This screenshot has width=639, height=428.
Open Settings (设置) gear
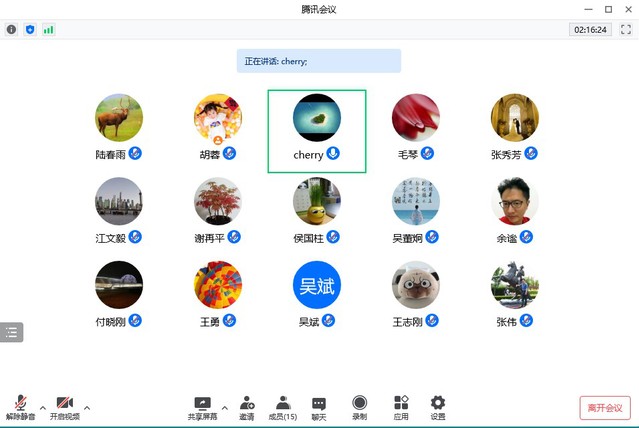[x=438, y=406]
